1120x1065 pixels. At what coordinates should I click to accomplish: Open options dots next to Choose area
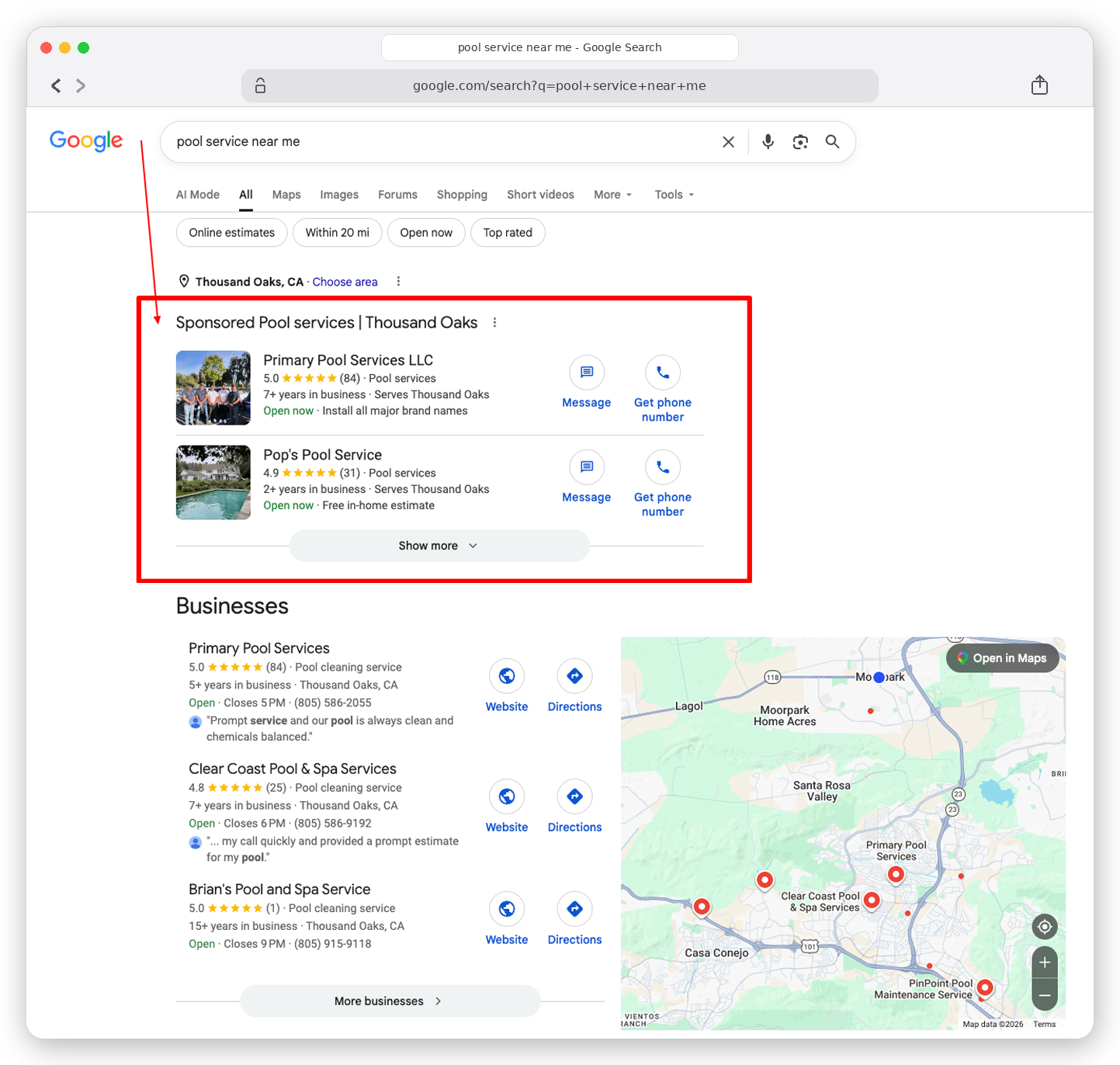pyautogui.click(x=398, y=281)
